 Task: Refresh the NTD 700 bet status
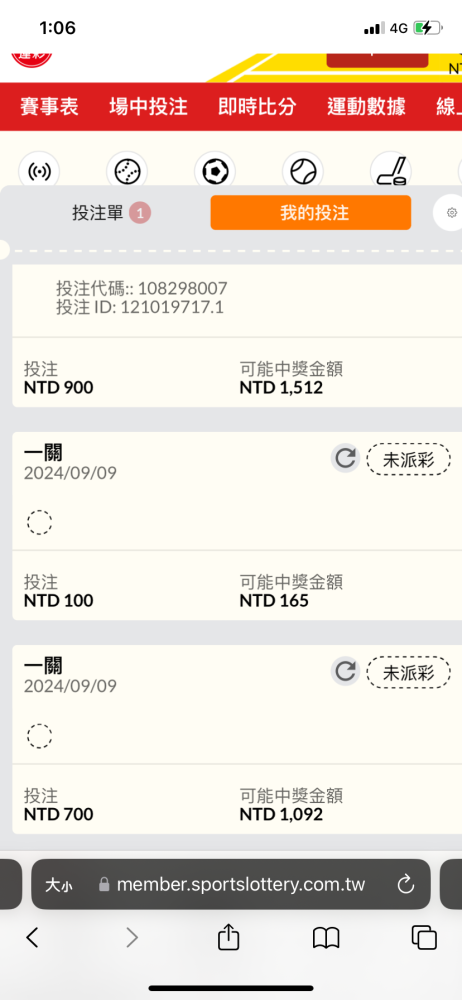click(345, 672)
